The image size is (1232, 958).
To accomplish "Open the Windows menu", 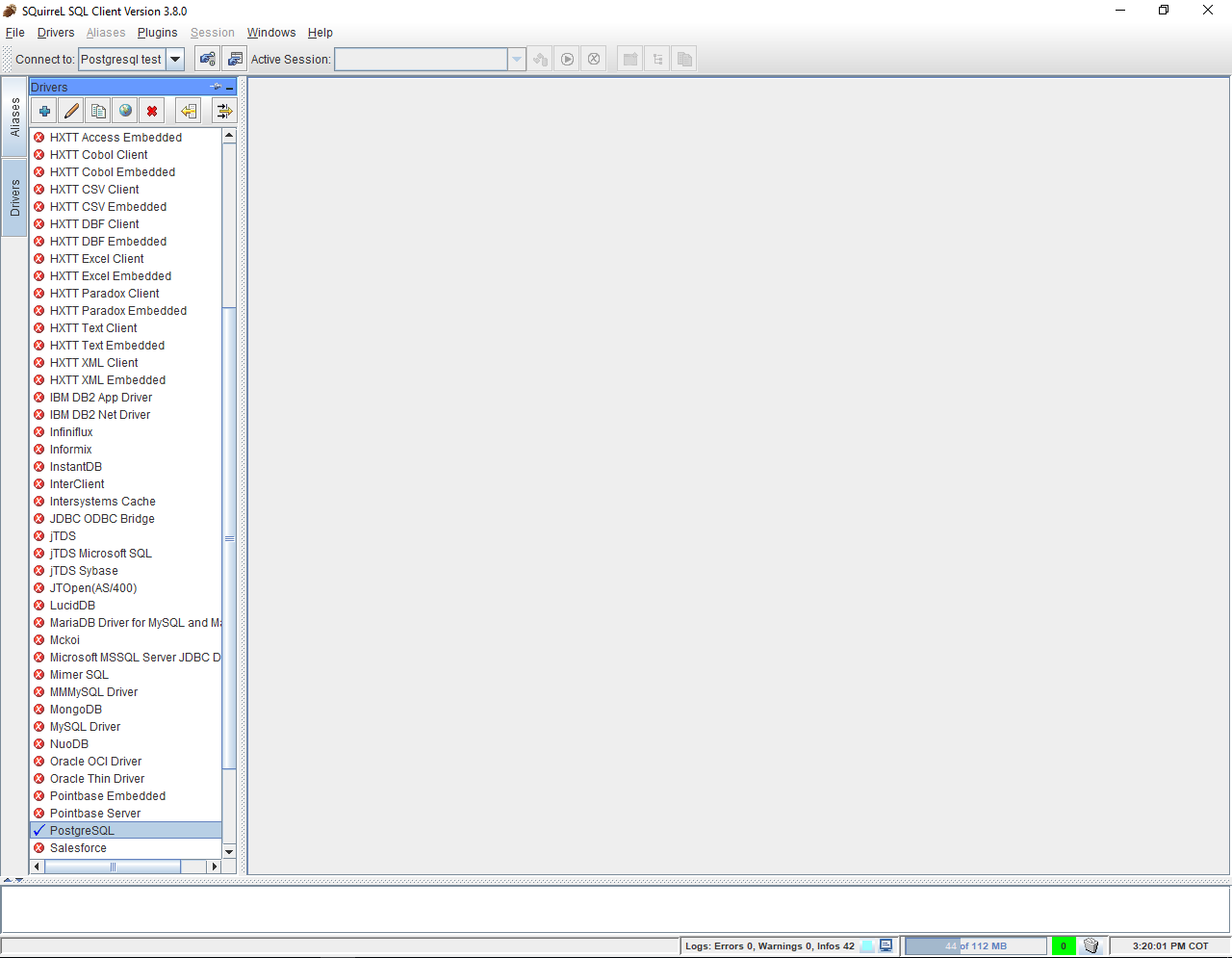I will pos(271,33).
